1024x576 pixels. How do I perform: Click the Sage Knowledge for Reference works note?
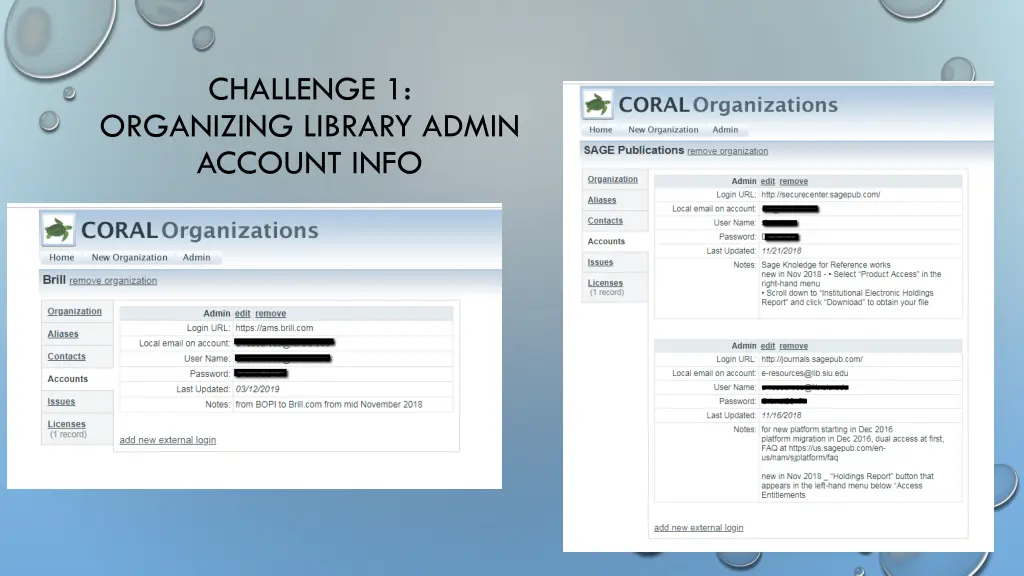tap(825, 265)
